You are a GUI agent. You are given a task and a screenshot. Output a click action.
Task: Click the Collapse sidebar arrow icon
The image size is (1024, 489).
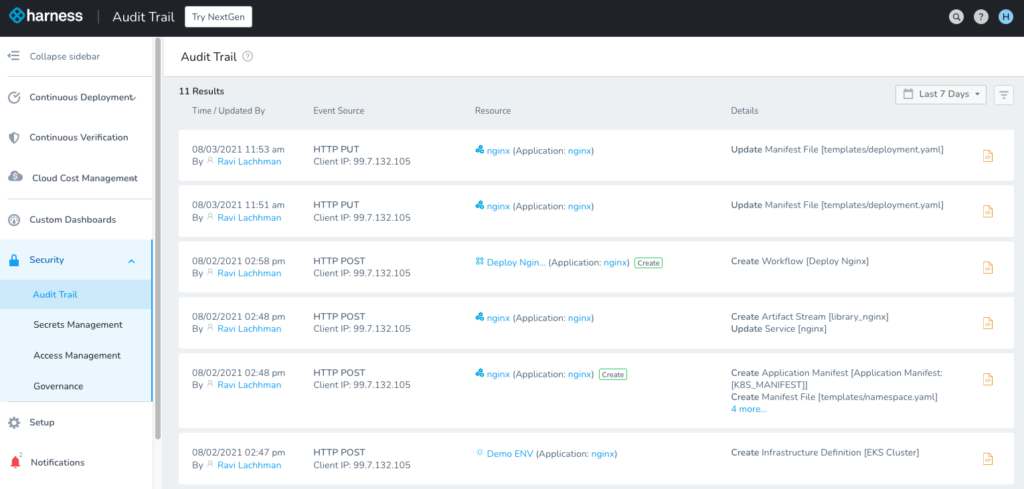(x=14, y=56)
